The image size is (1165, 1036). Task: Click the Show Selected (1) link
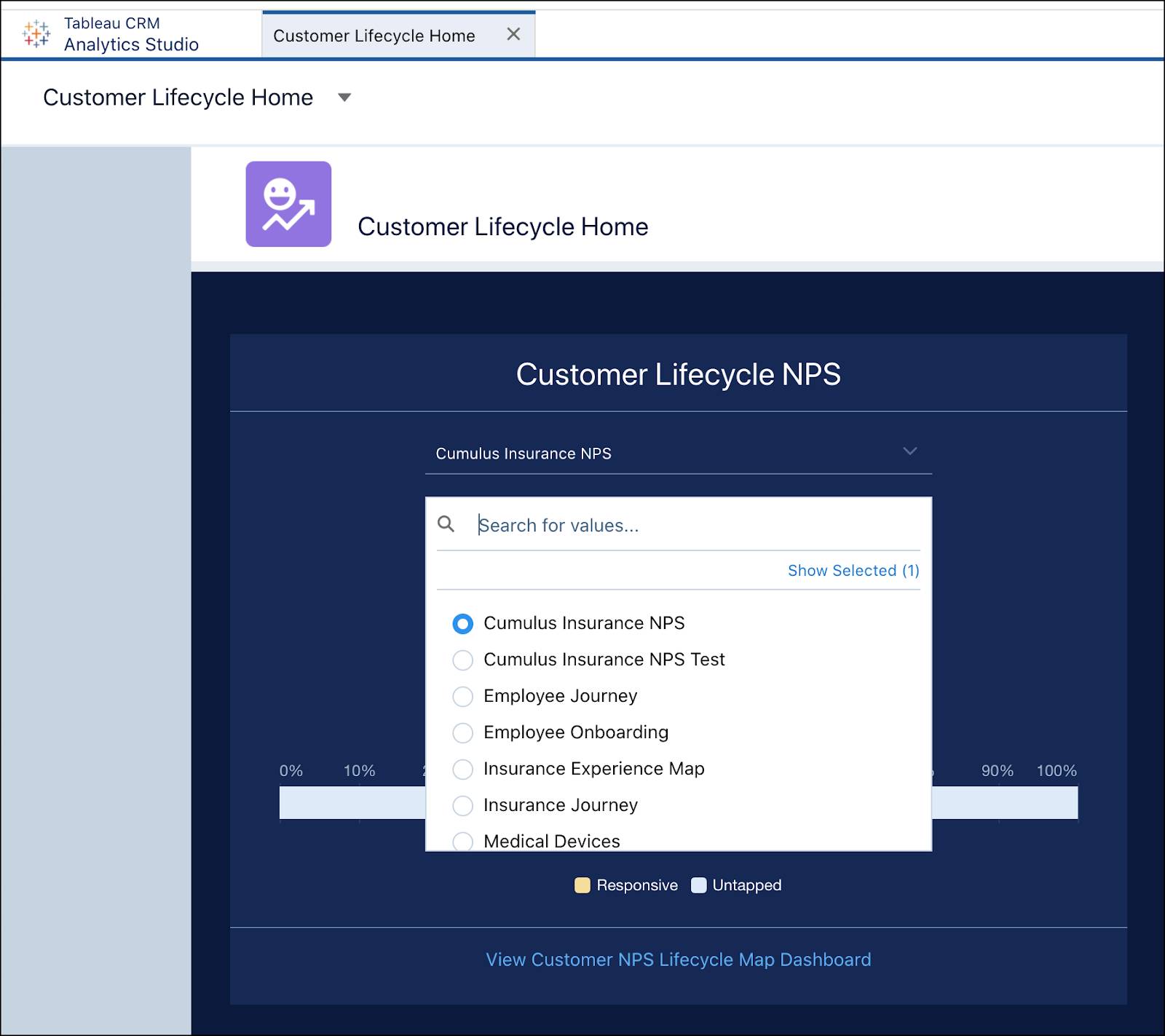pyautogui.click(x=853, y=571)
